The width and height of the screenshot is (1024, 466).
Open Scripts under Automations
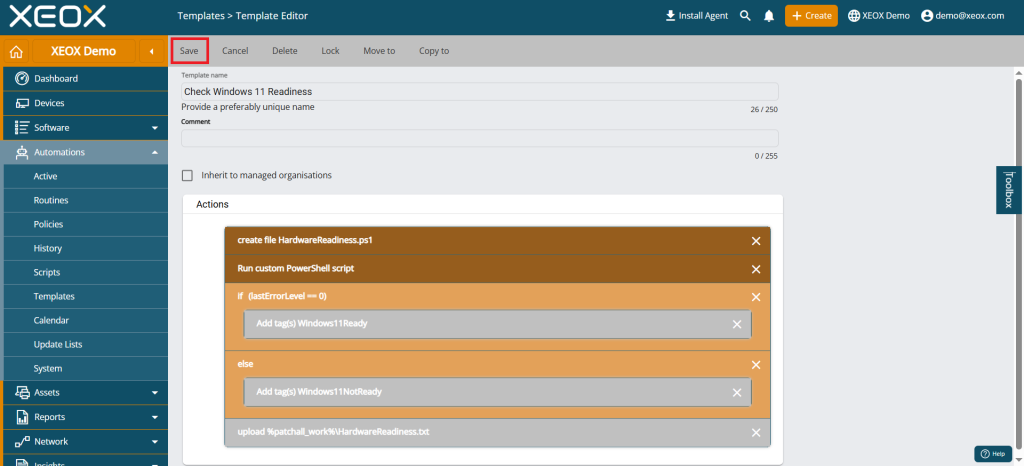click(86, 272)
